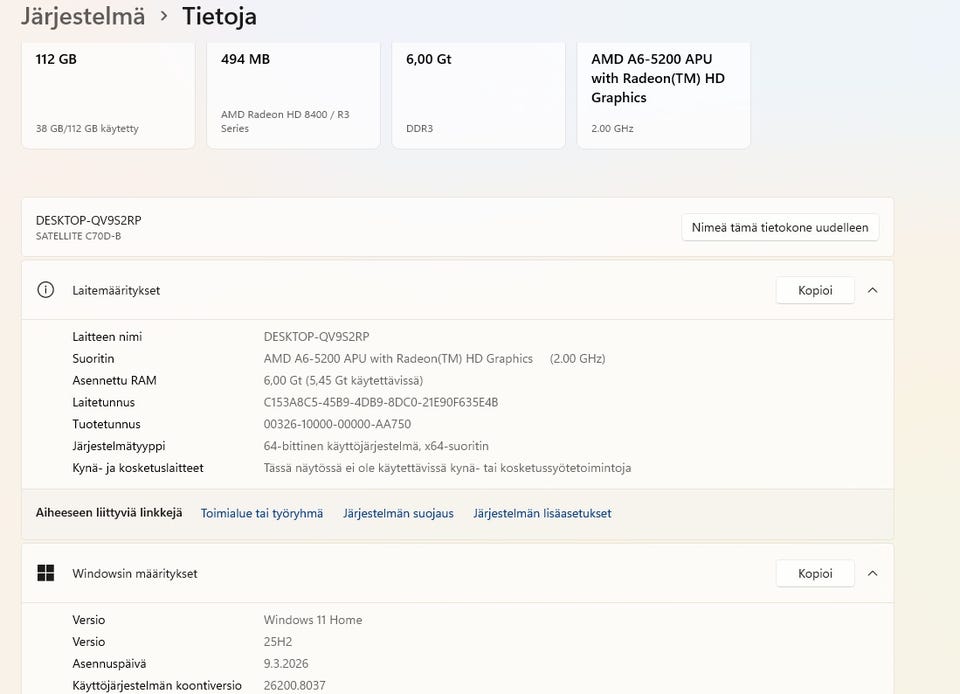Click the Windows logo icon beside Windowsin määritykset
Image resolution: width=960 pixels, height=694 pixels.
tap(45, 573)
